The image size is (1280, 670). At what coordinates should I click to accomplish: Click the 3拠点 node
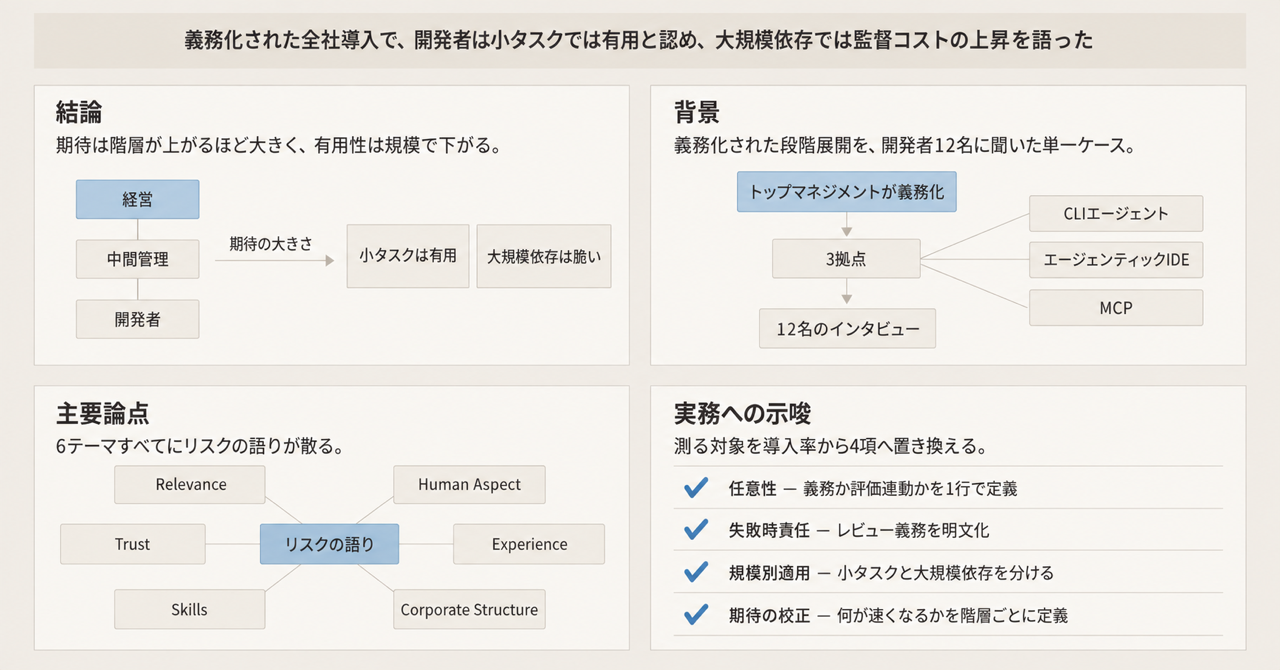(x=847, y=259)
